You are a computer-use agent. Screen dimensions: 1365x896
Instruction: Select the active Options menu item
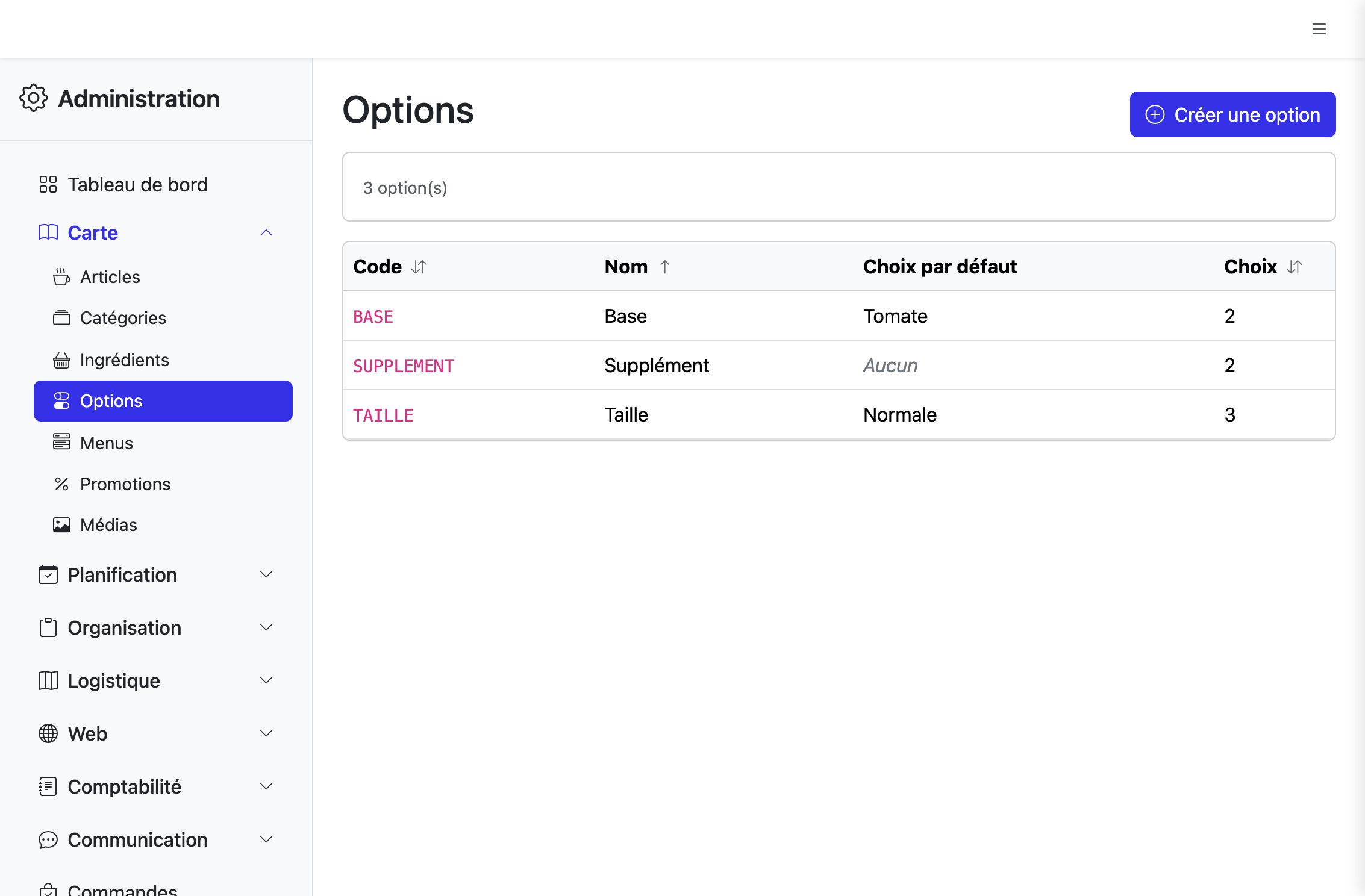coord(163,401)
